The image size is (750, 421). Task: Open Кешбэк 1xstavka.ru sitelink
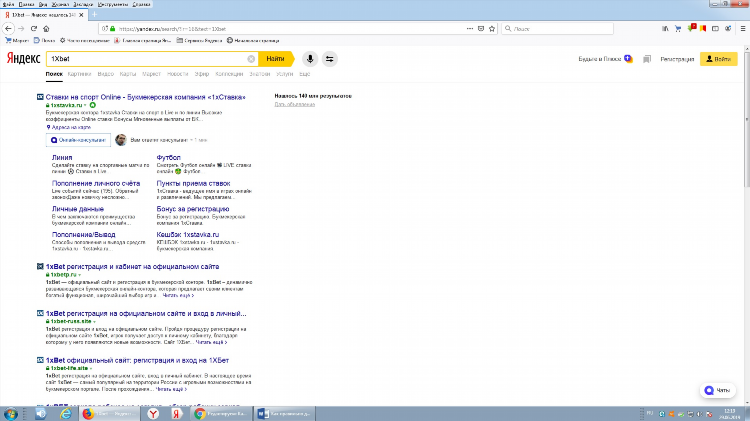(x=188, y=234)
